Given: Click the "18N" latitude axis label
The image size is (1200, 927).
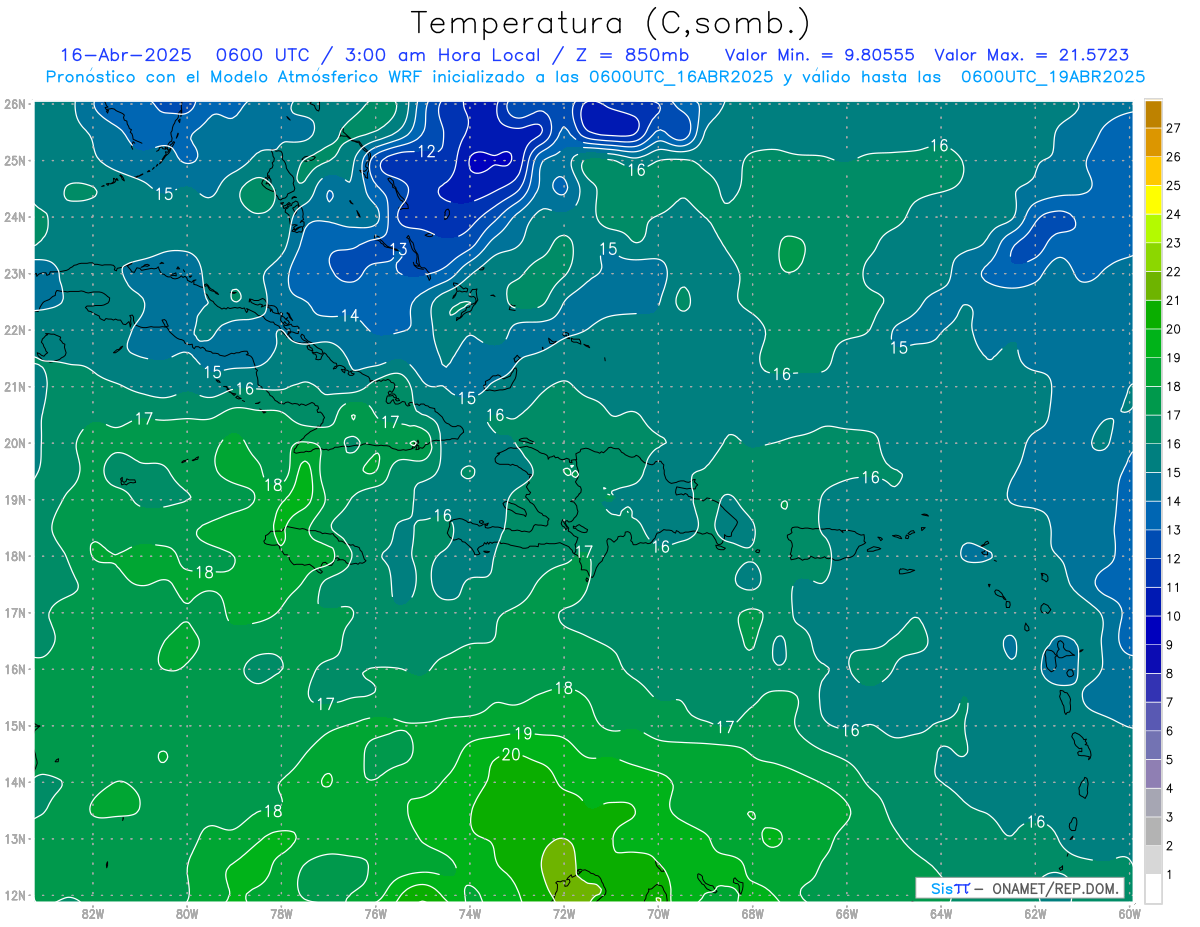Looking at the screenshot, I should click(x=15, y=556).
